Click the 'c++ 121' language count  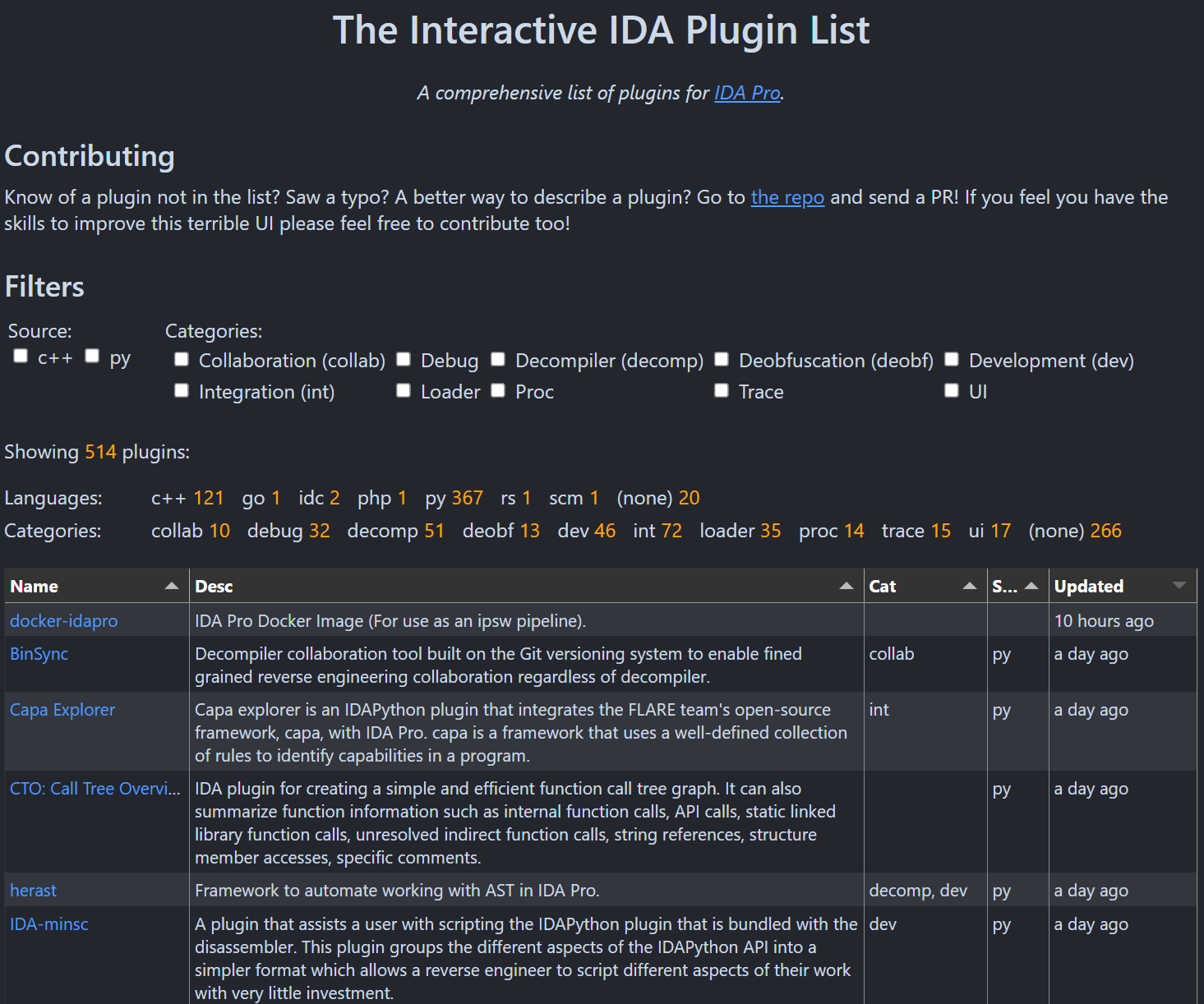(x=187, y=498)
